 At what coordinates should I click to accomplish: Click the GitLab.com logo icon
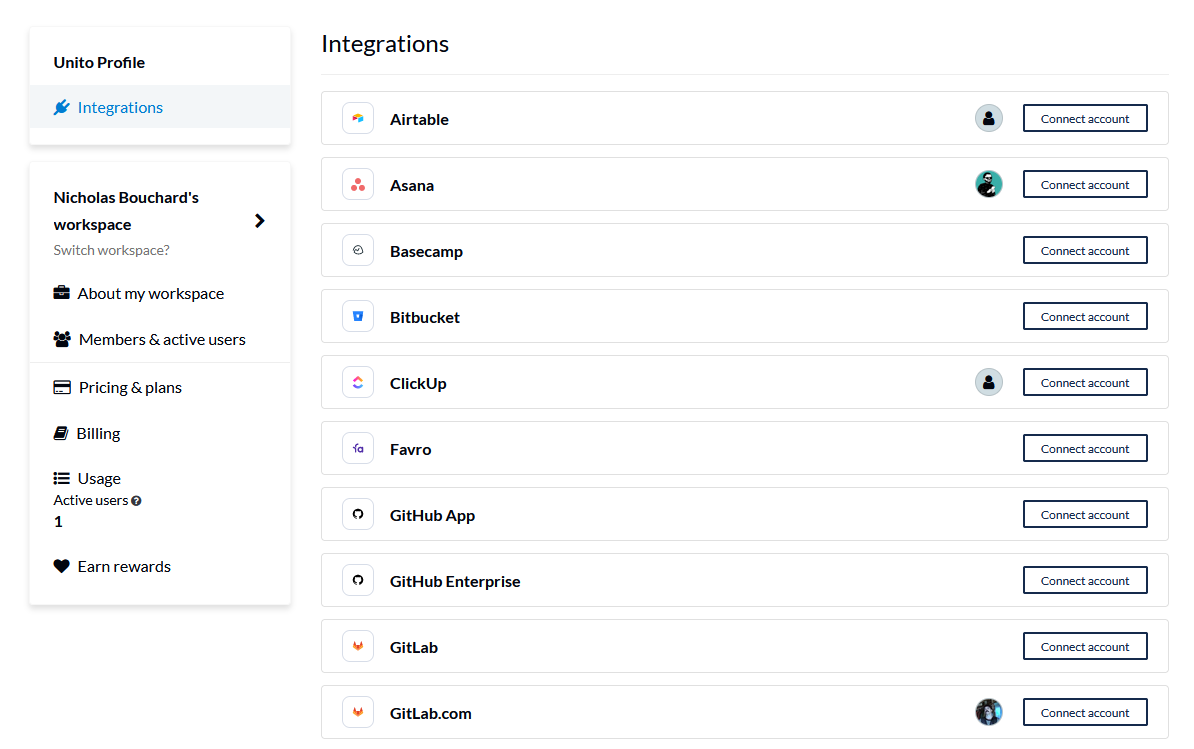coord(358,712)
